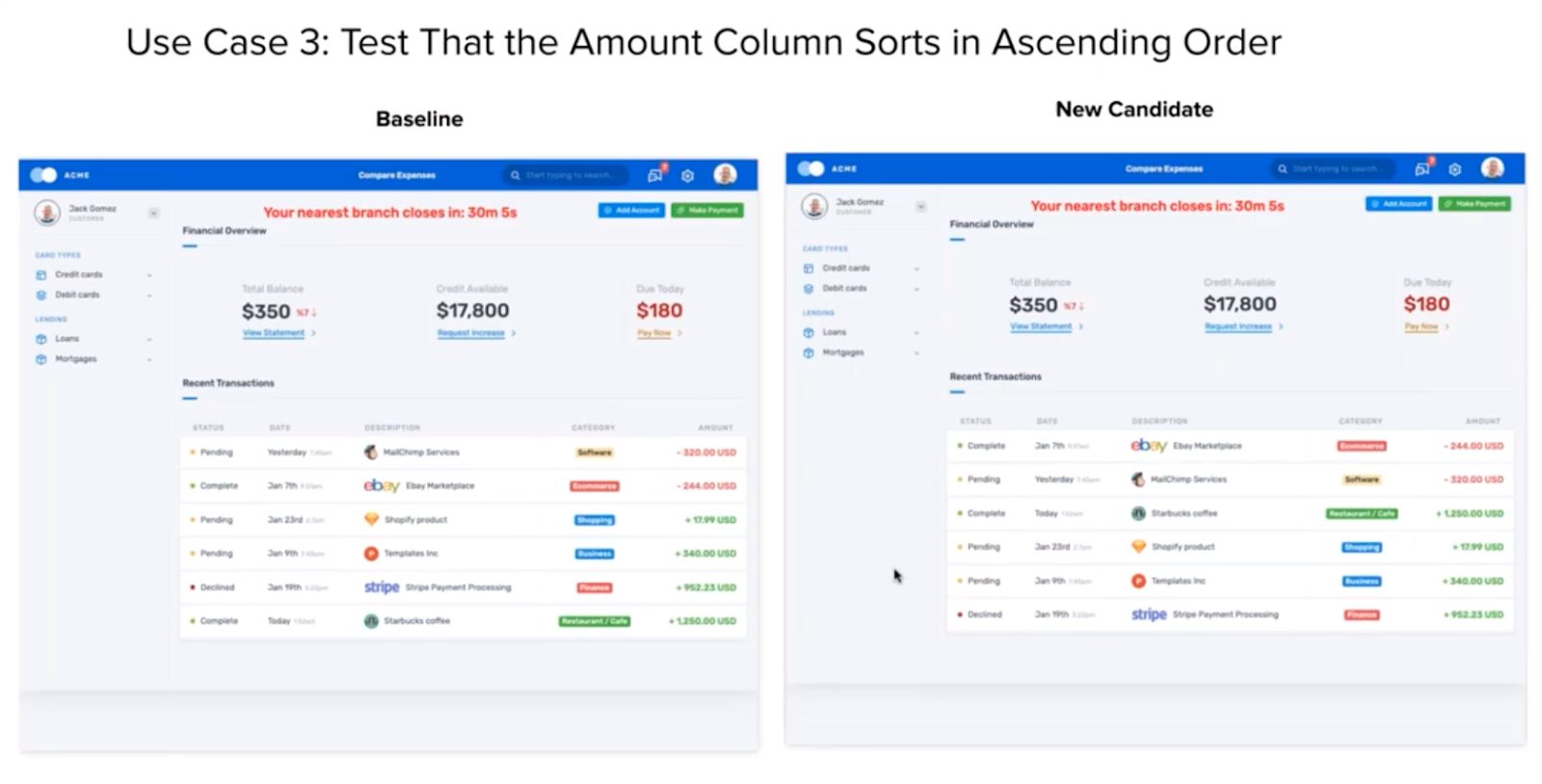Click View Statement link in New Candidate

point(1040,327)
